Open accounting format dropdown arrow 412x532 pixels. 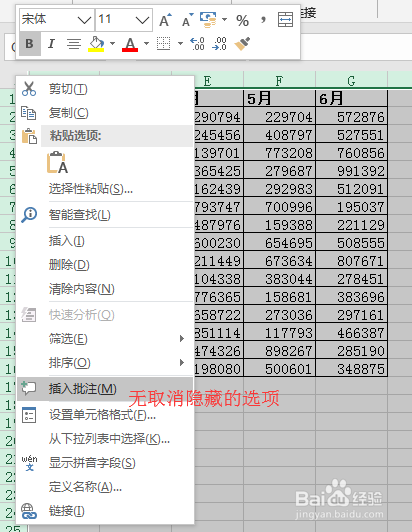[224, 20]
